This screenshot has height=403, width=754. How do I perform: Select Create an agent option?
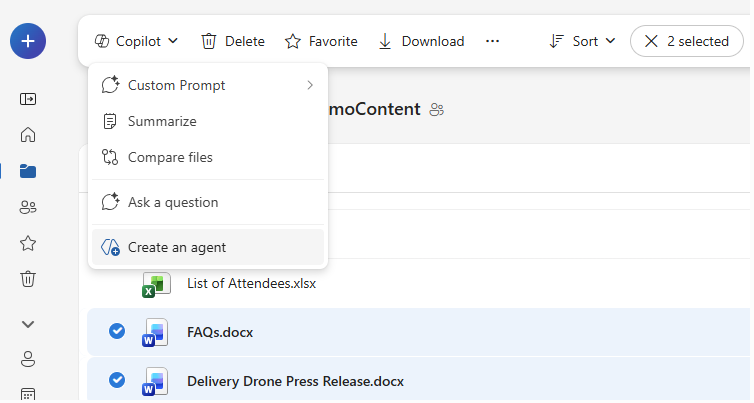click(177, 247)
